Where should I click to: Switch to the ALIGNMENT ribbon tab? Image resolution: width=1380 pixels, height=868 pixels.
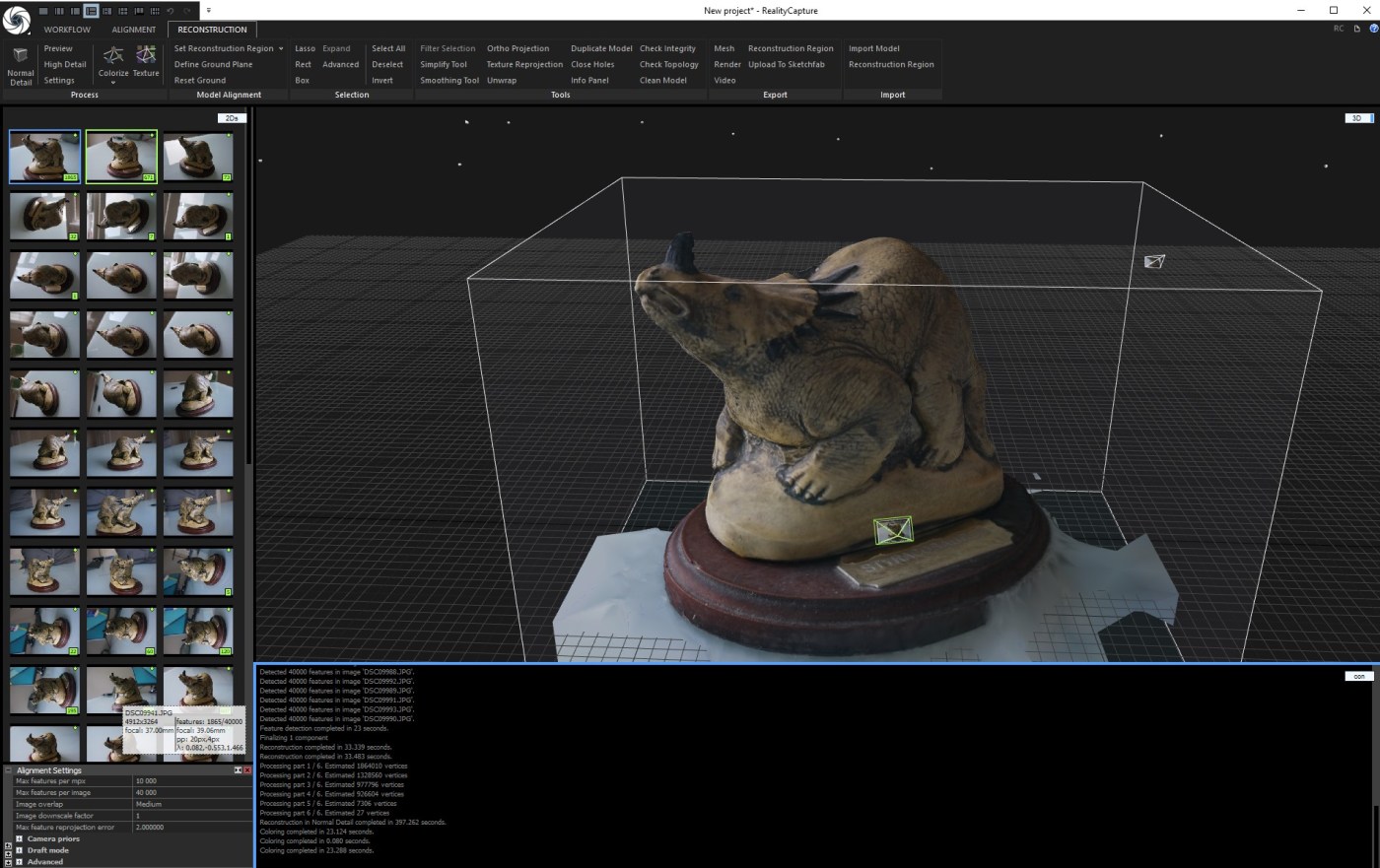[134, 30]
